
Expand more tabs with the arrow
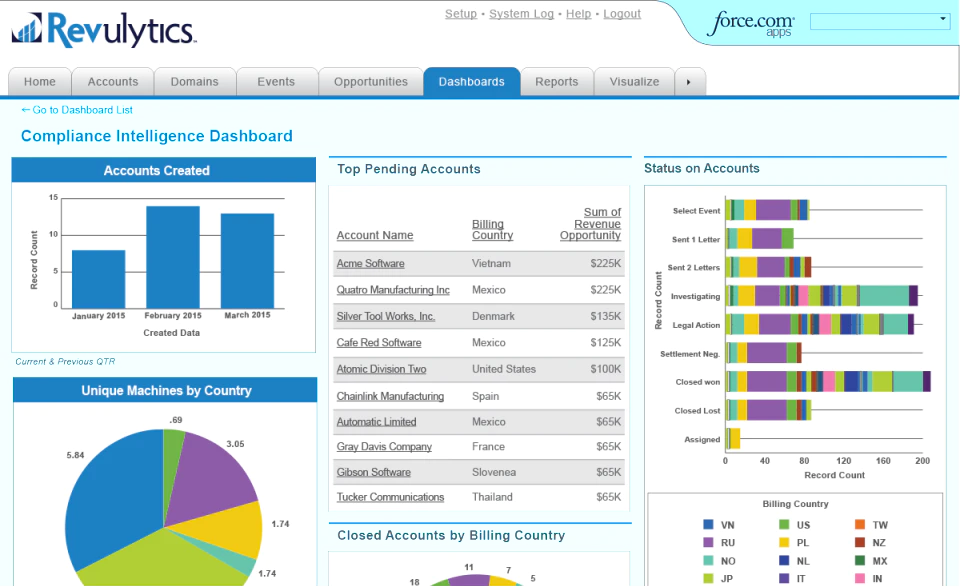pos(689,82)
